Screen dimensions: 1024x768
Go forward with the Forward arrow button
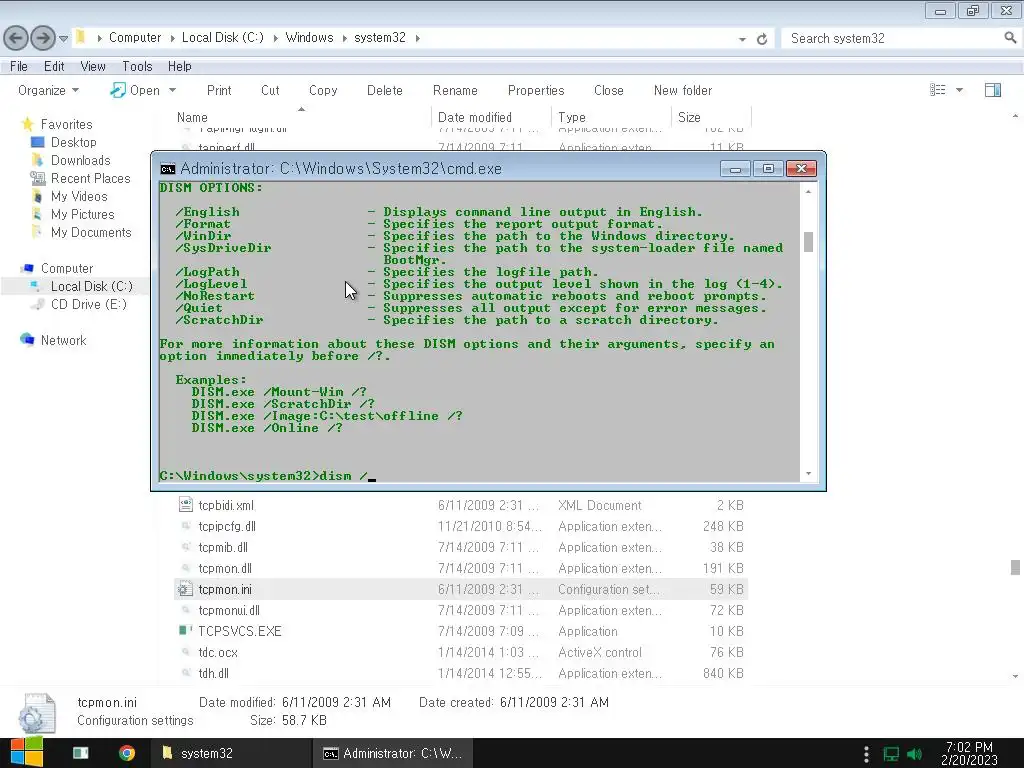pyautogui.click(x=43, y=38)
